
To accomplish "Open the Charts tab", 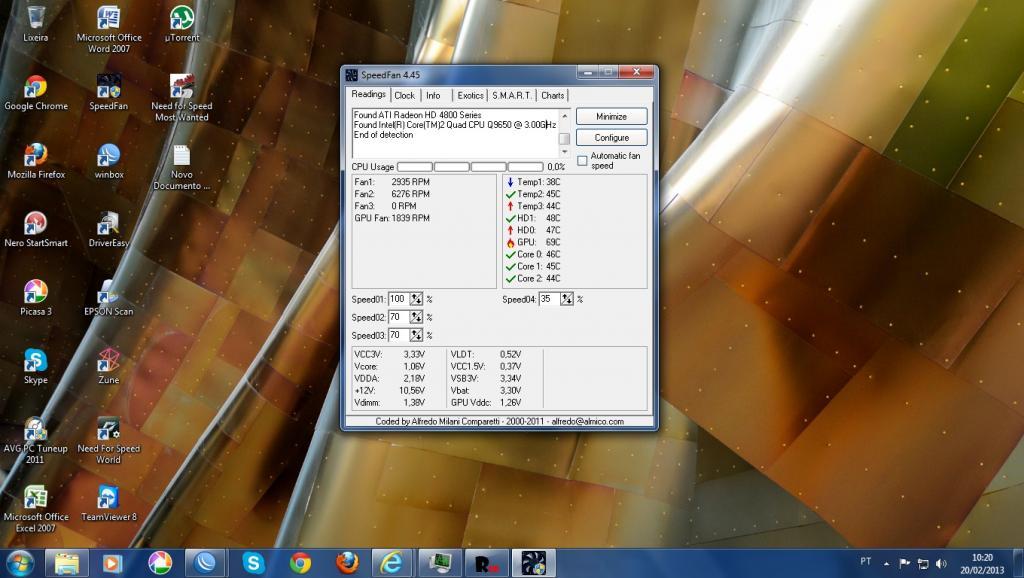I will pyautogui.click(x=552, y=95).
